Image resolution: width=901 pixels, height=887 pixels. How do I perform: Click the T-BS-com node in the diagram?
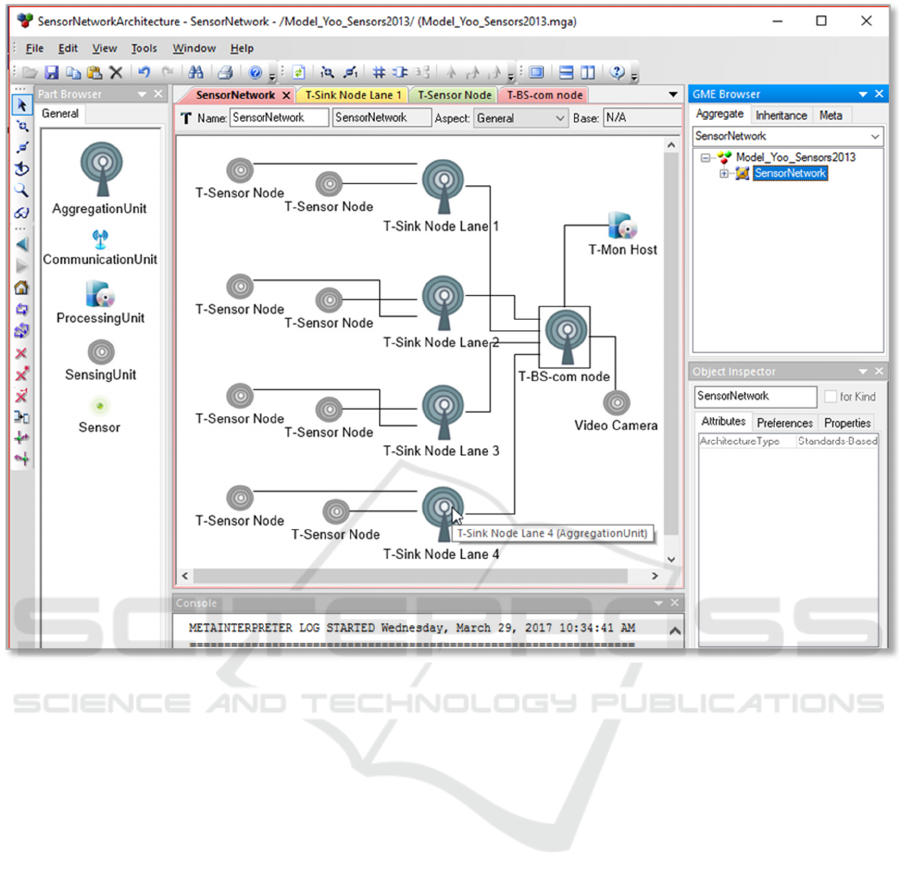pos(565,337)
